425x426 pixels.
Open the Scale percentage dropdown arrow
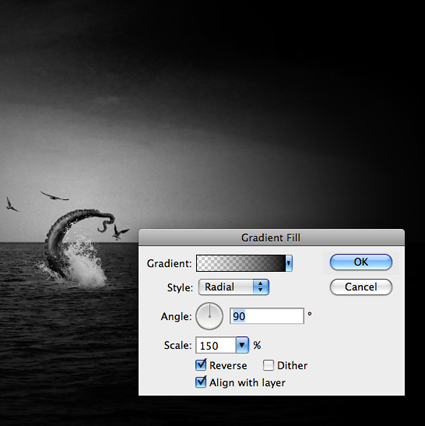point(242,345)
